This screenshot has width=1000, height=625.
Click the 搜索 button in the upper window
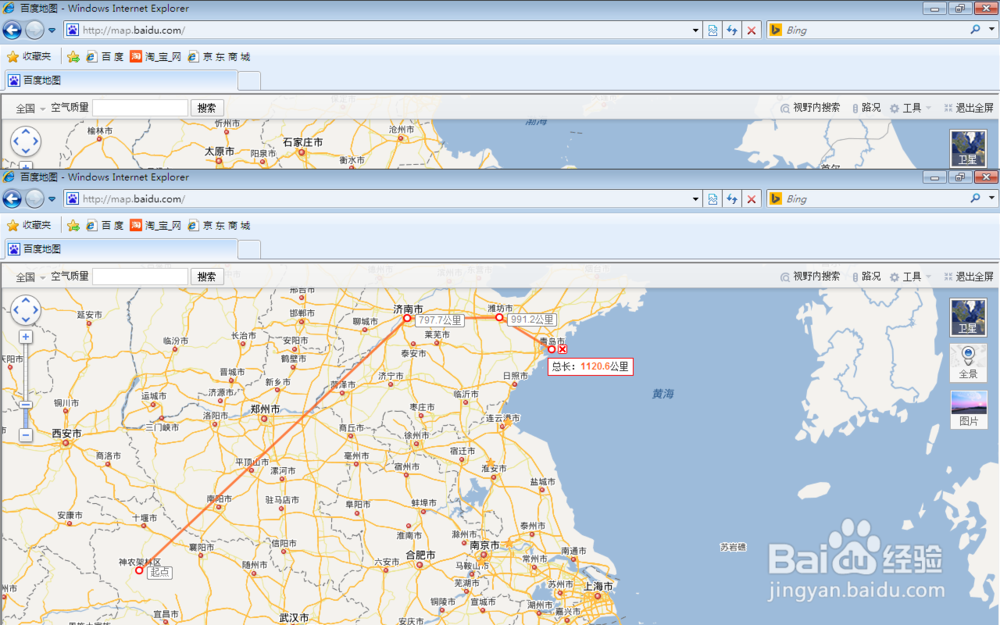coord(207,108)
